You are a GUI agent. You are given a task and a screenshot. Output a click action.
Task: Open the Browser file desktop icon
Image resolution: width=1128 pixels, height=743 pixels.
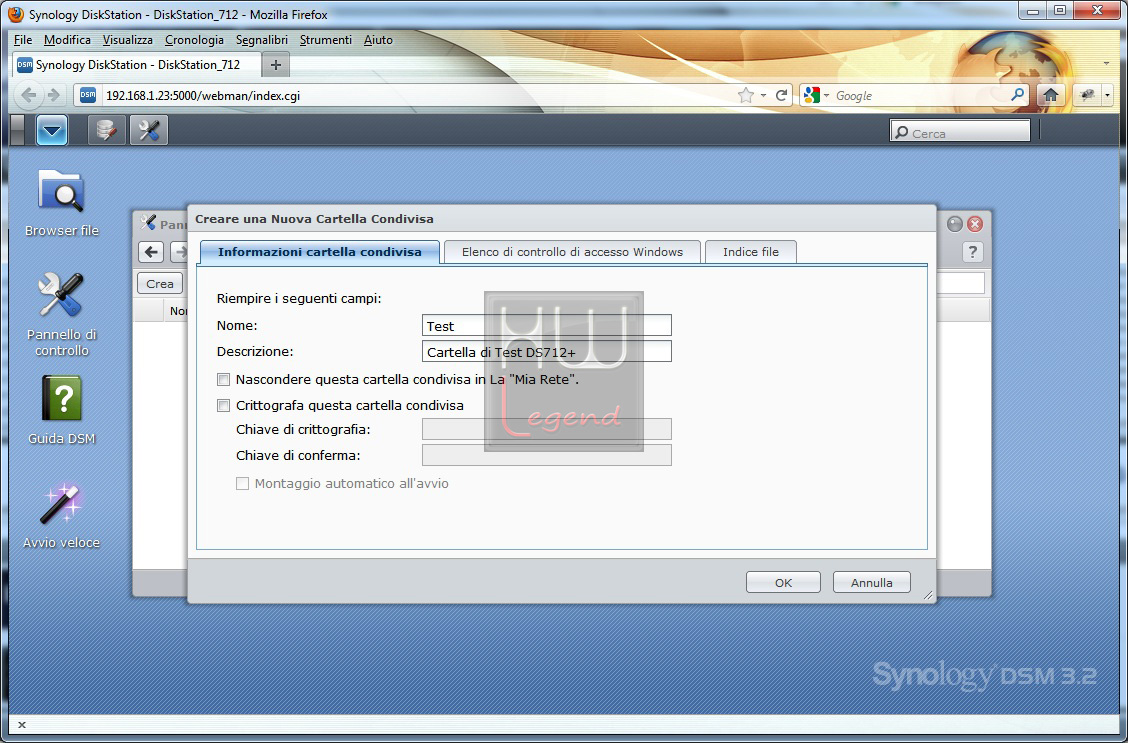[62, 204]
